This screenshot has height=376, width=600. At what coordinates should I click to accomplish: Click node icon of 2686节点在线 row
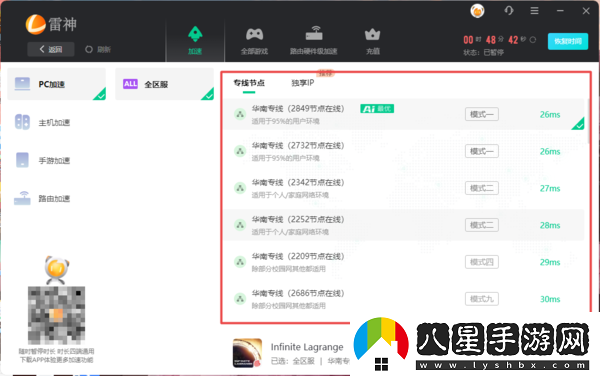point(240,299)
